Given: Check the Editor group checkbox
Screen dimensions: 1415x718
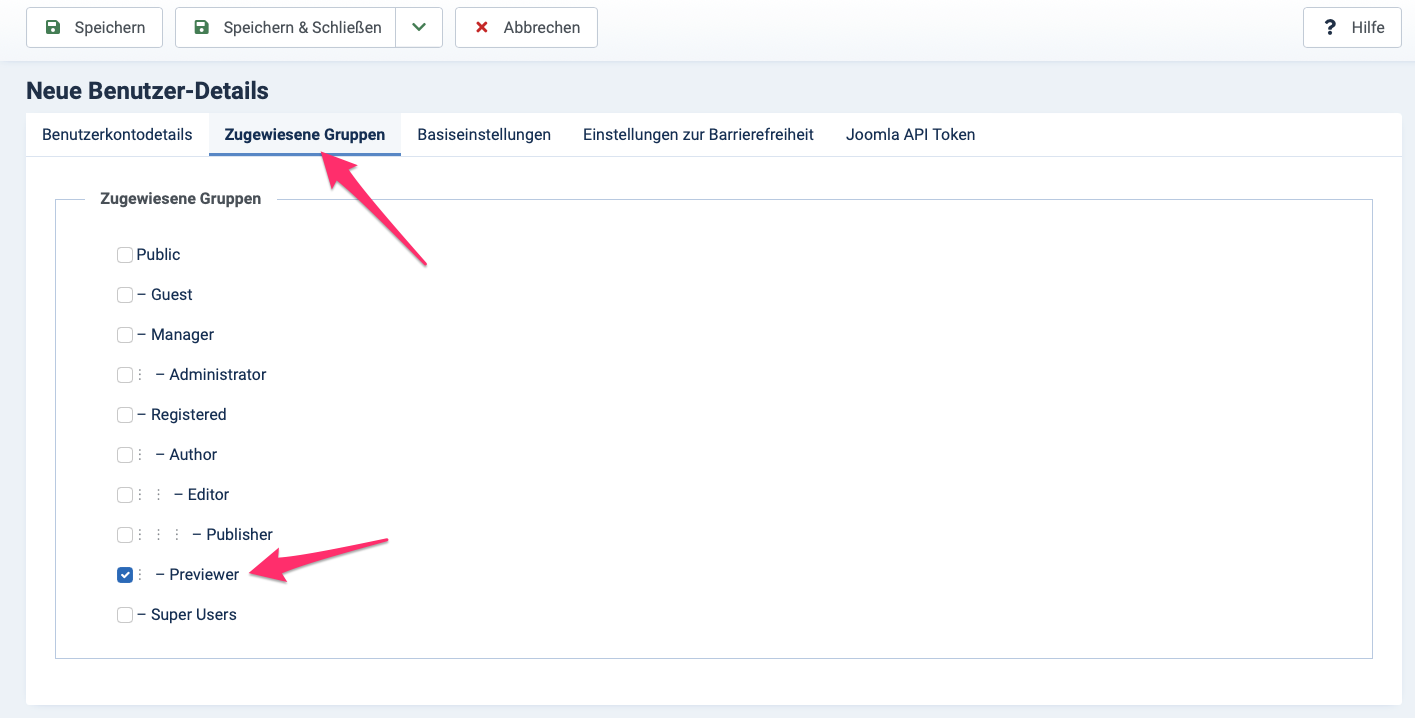Looking at the screenshot, I should (124, 494).
